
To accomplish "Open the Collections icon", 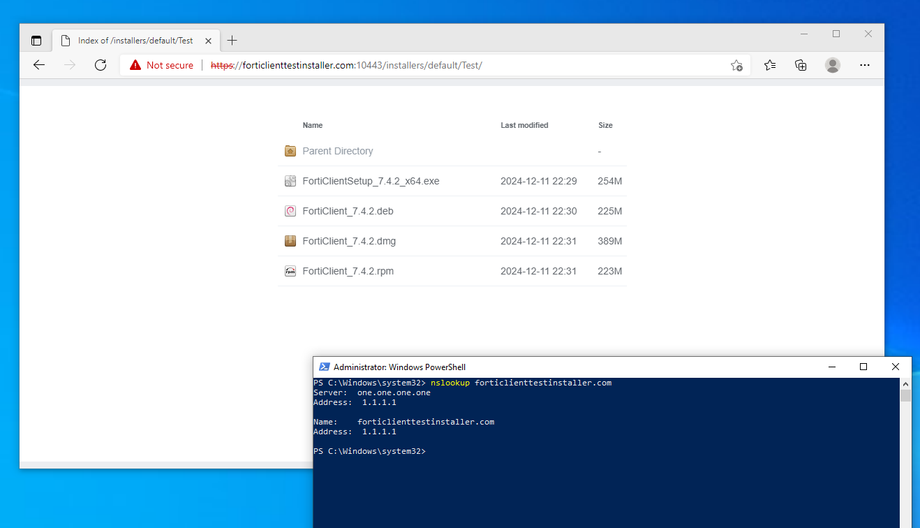I will pos(801,65).
